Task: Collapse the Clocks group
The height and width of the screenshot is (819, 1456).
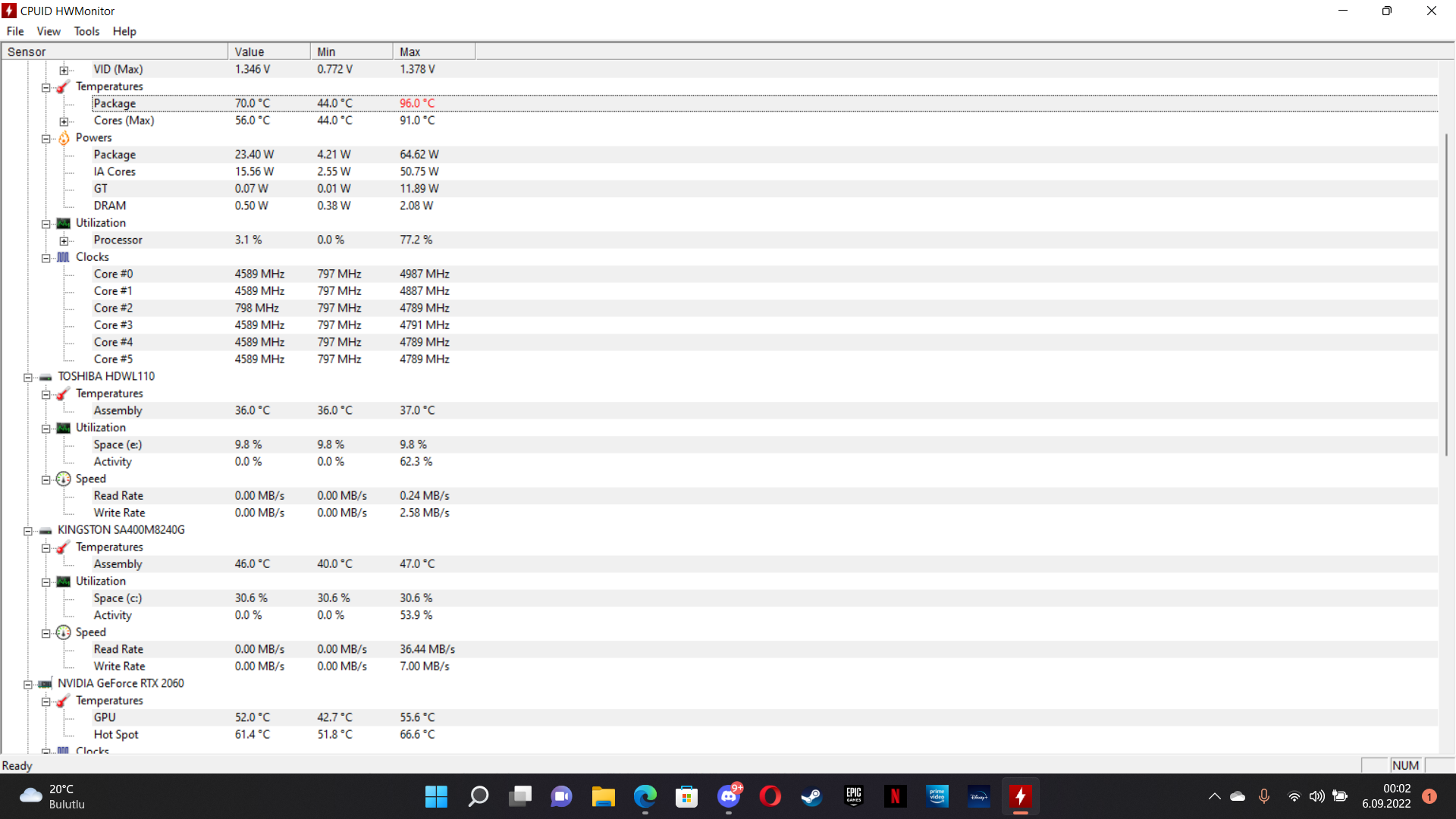Action: [46, 258]
